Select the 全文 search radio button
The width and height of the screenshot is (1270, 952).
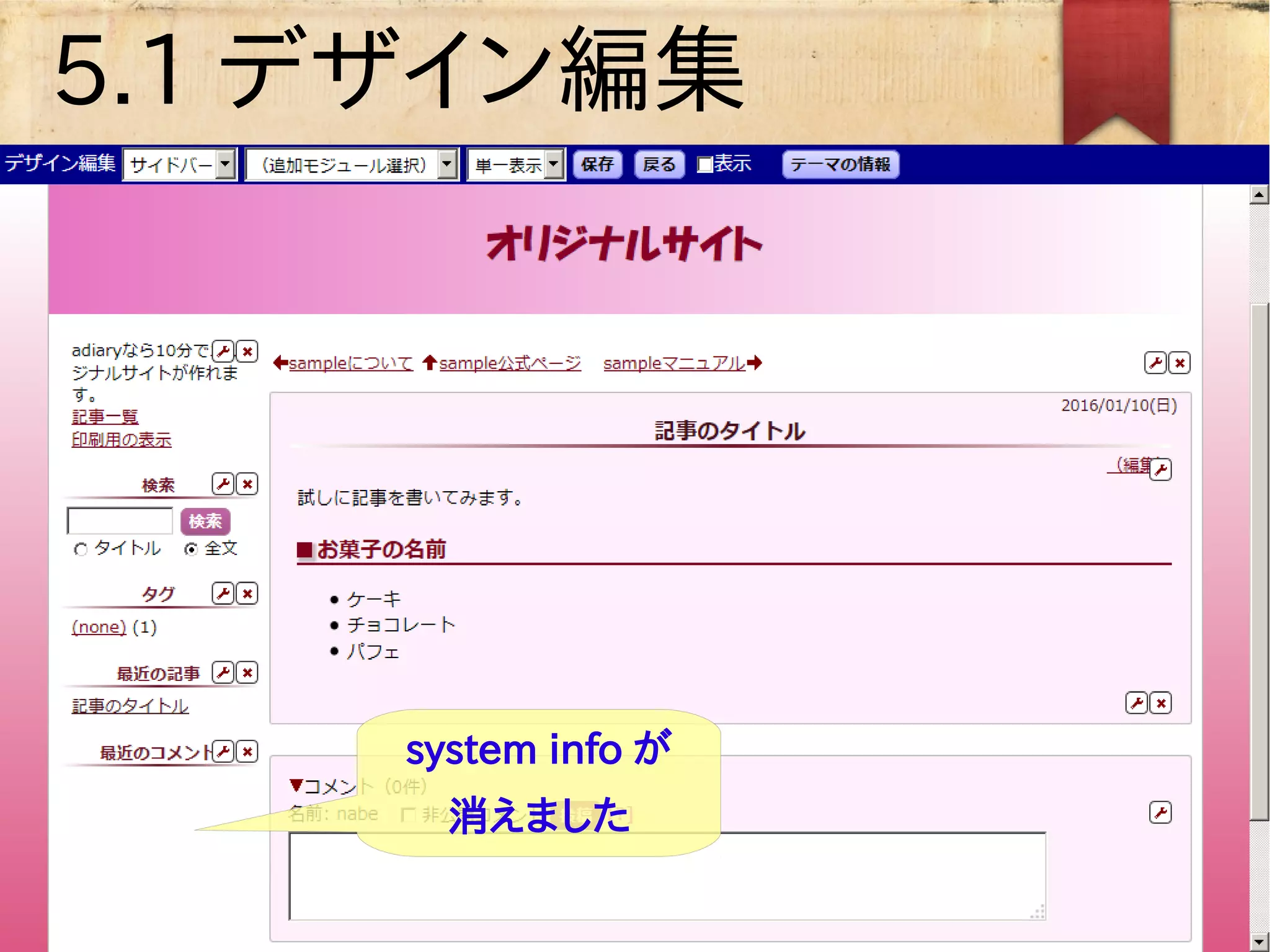(191, 549)
